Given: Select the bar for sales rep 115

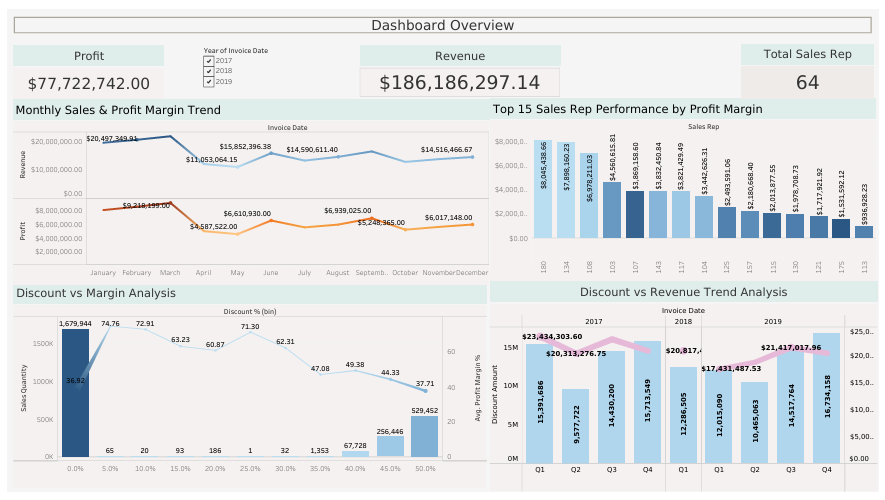Looking at the screenshot, I should click(772, 226).
